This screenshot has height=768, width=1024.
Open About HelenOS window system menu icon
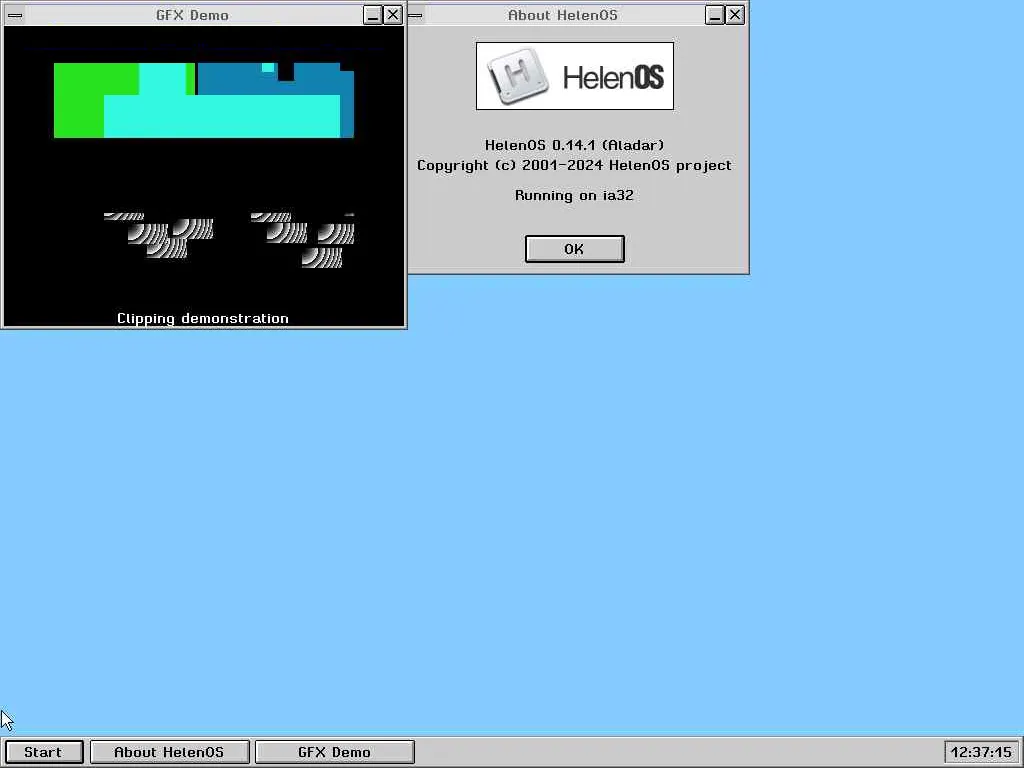click(415, 15)
